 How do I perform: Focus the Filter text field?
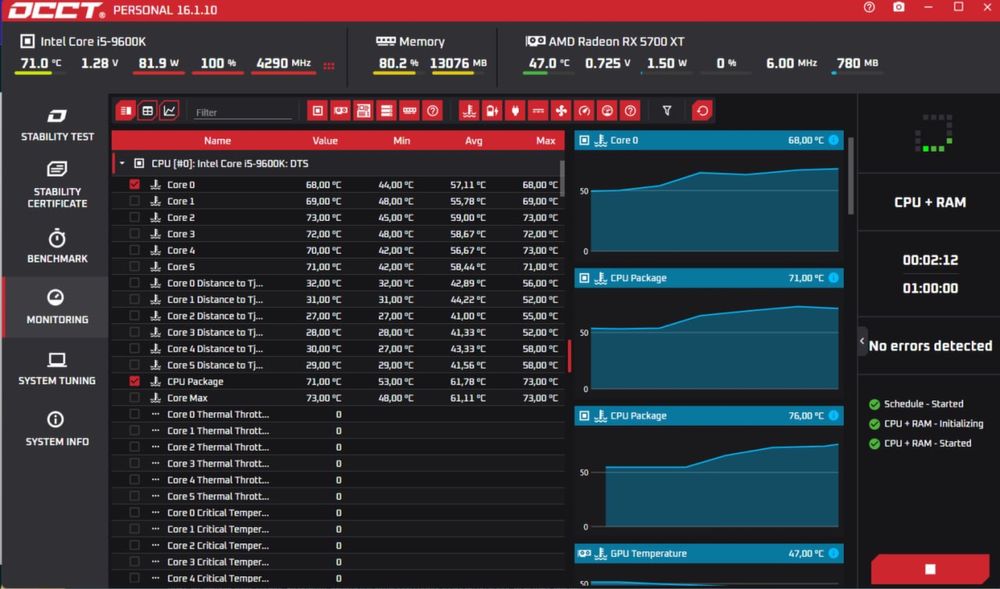(242, 112)
